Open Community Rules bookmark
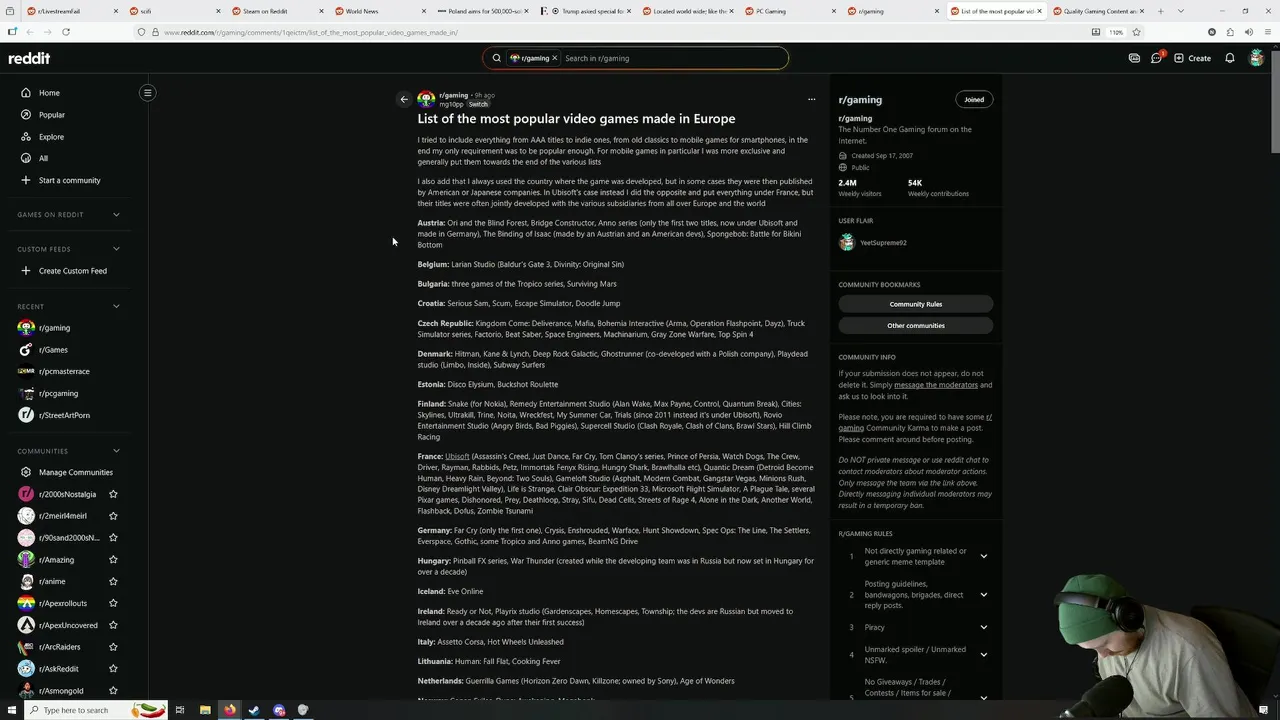 point(915,304)
